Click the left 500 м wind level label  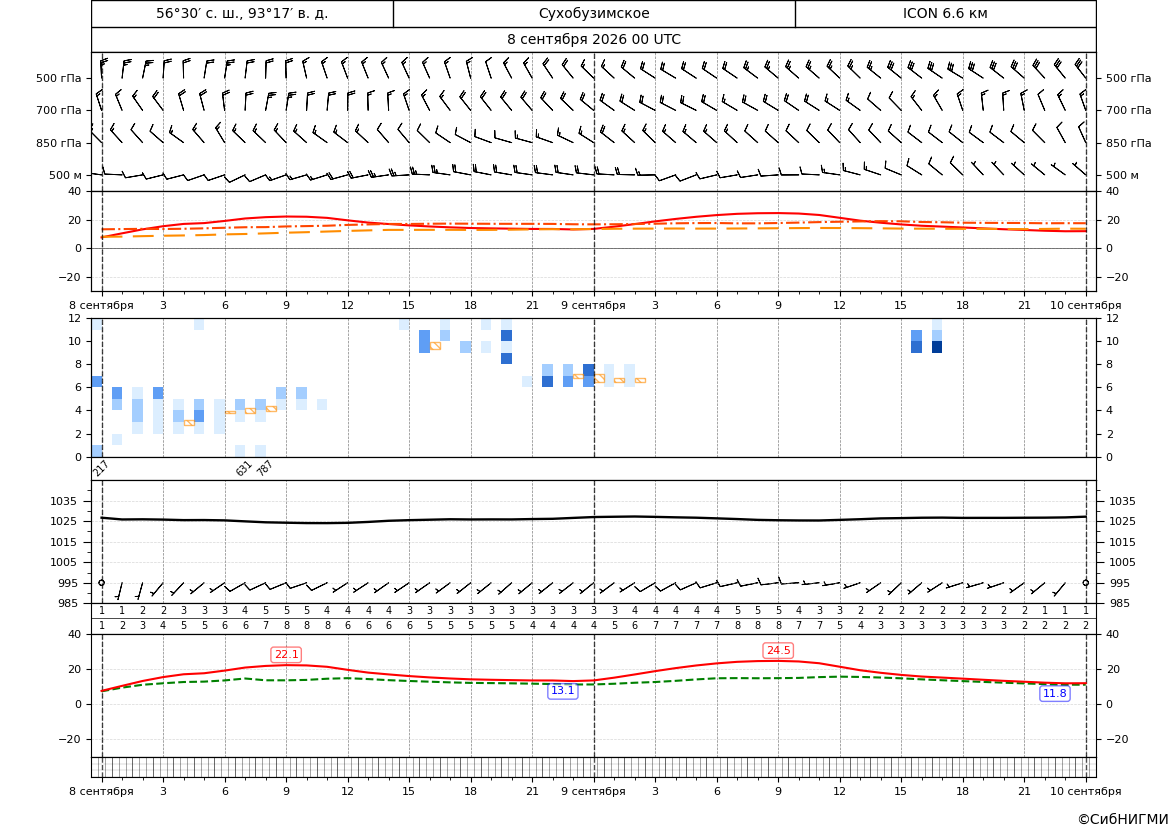coord(66,175)
